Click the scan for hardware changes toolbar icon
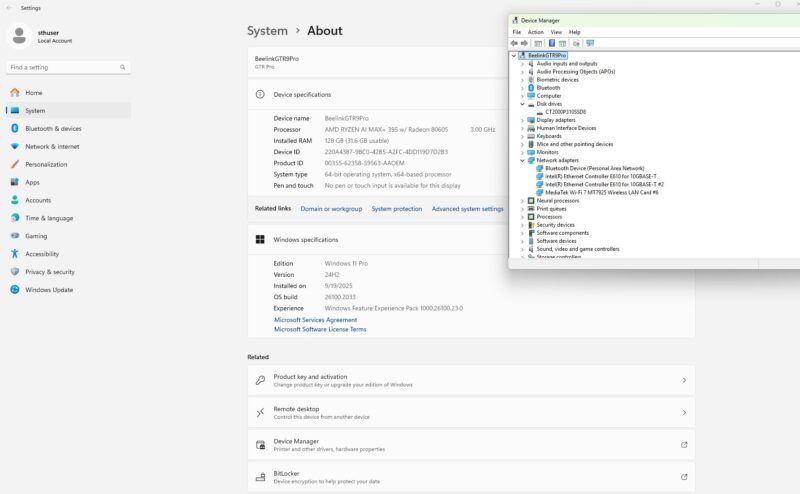This screenshot has width=800, height=494. pos(590,43)
